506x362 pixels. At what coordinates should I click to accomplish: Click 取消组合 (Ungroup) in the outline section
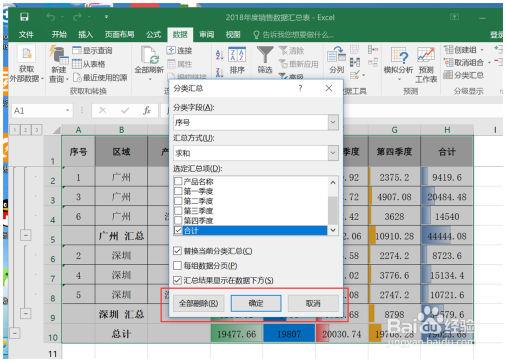pyautogui.click(x=465, y=62)
